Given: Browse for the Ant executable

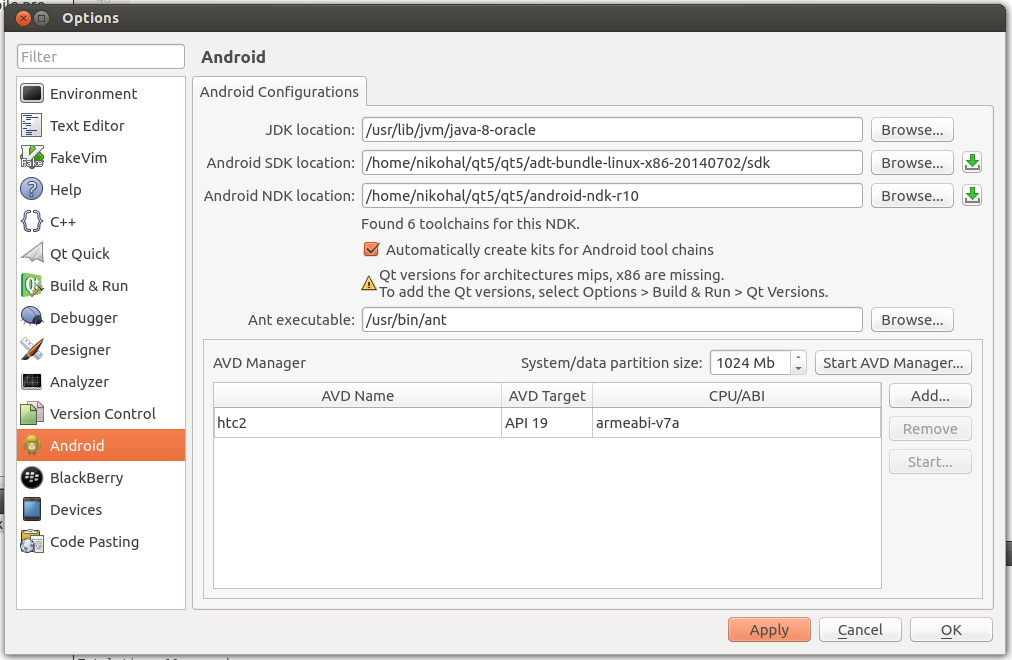Looking at the screenshot, I should (x=912, y=319).
